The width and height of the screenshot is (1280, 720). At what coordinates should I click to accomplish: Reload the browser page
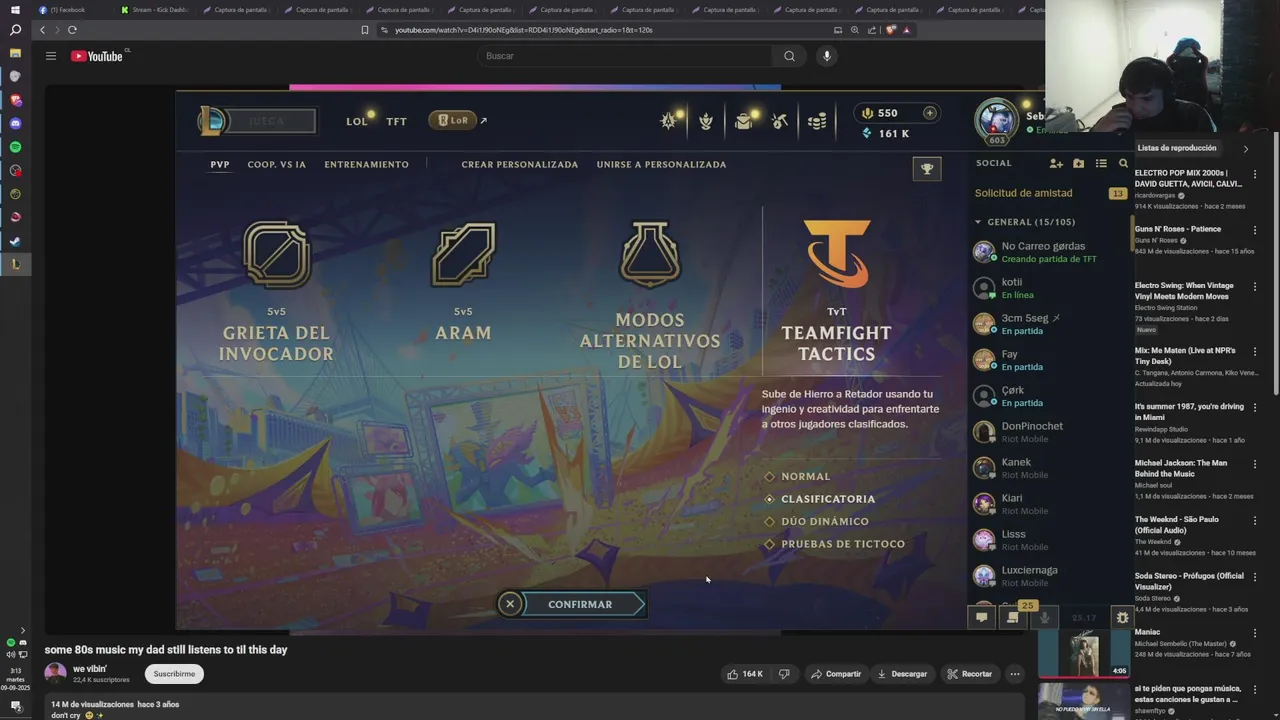point(72,30)
